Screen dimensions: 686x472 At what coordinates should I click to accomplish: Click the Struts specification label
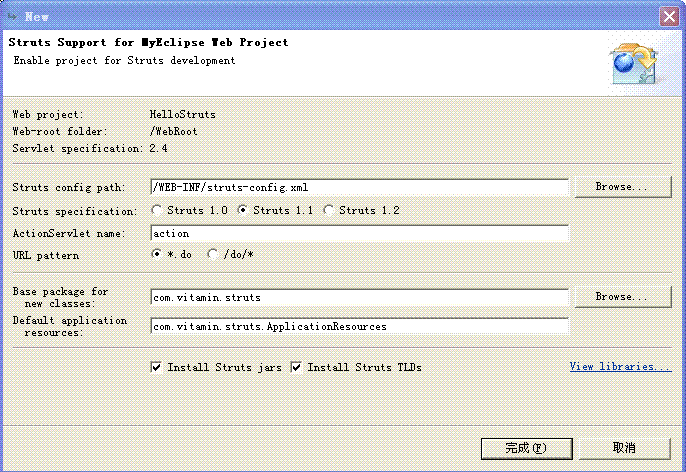[74, 211]
